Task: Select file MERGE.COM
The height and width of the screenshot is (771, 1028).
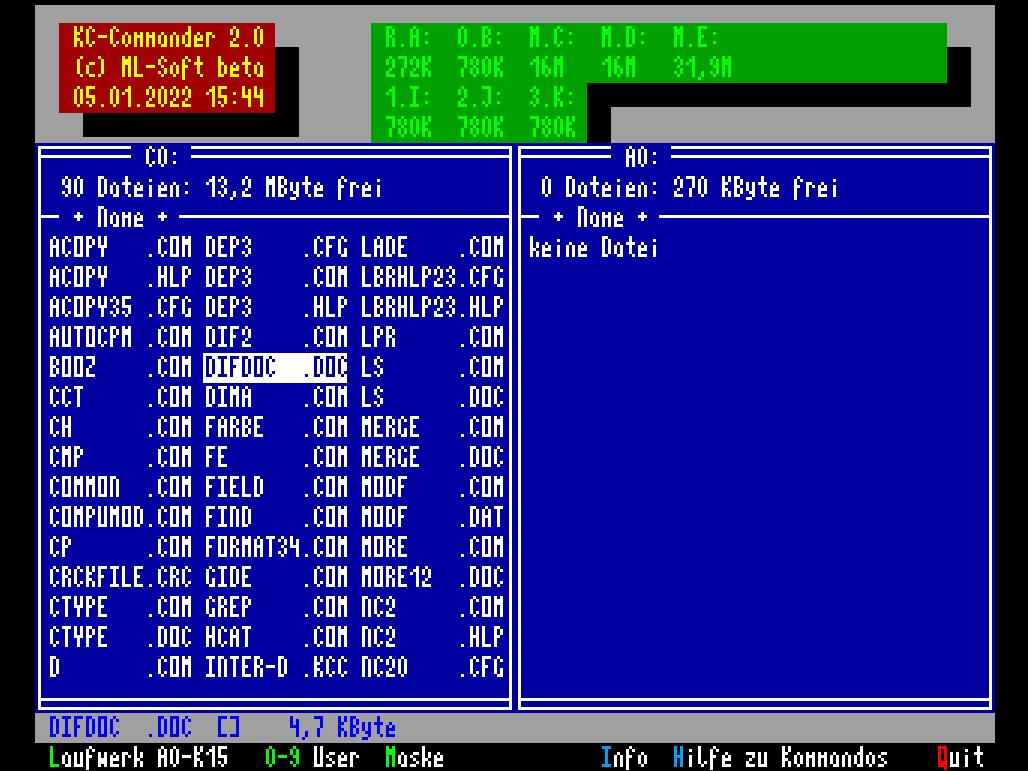Action: (432, 427)
